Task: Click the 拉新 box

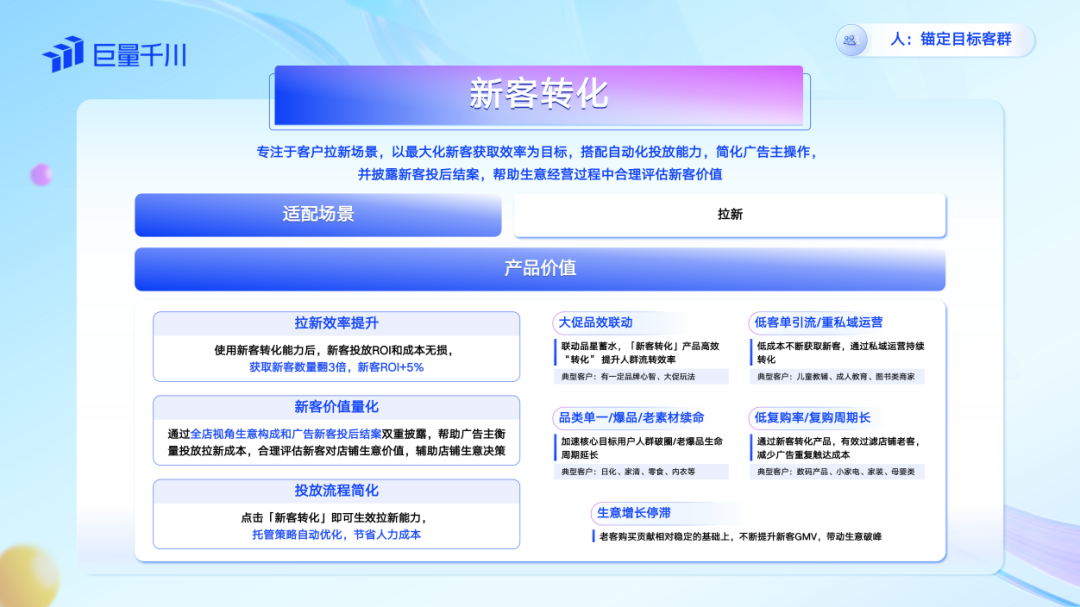Action: pyautogui.click(x=730, y=215)
